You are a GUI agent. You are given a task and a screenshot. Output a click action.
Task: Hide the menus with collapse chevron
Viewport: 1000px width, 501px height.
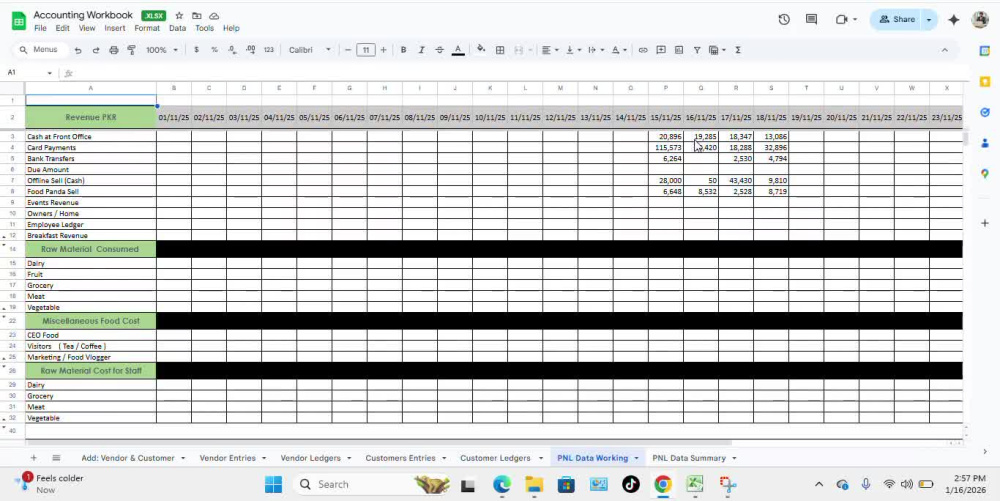click(945, 50)
